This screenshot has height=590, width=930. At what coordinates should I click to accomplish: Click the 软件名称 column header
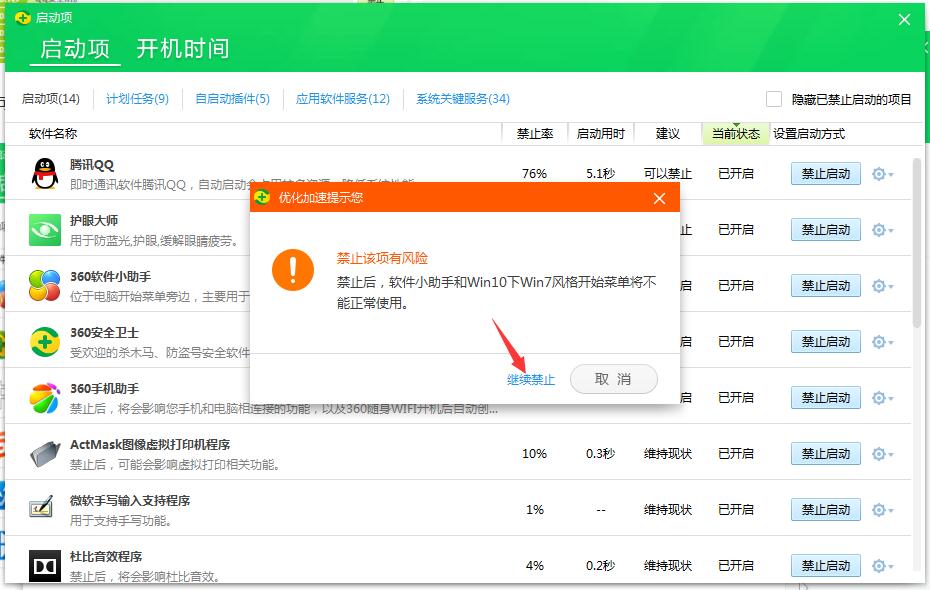click(x=53, y=134)
